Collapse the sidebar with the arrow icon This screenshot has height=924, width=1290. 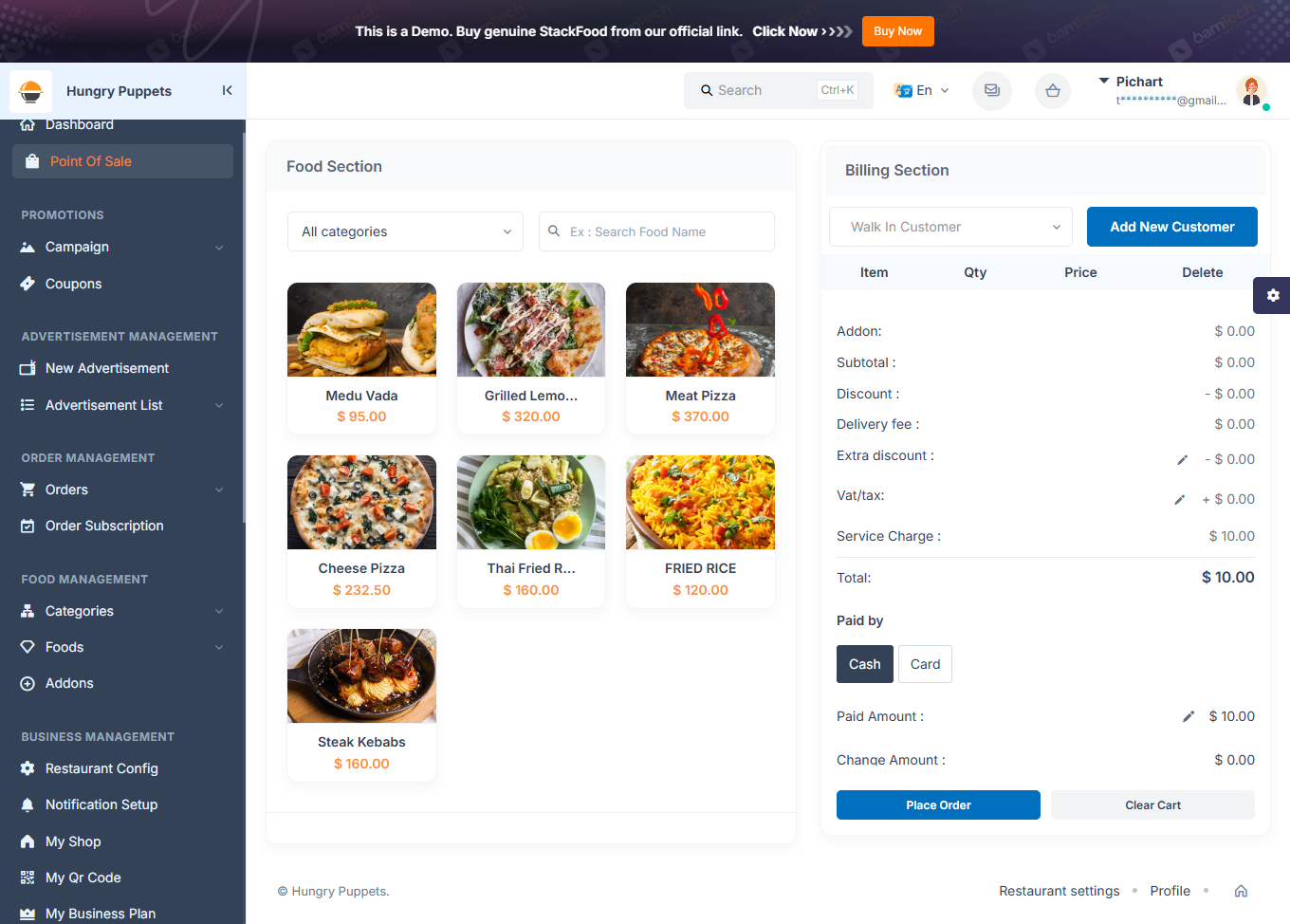pos(227,90)
